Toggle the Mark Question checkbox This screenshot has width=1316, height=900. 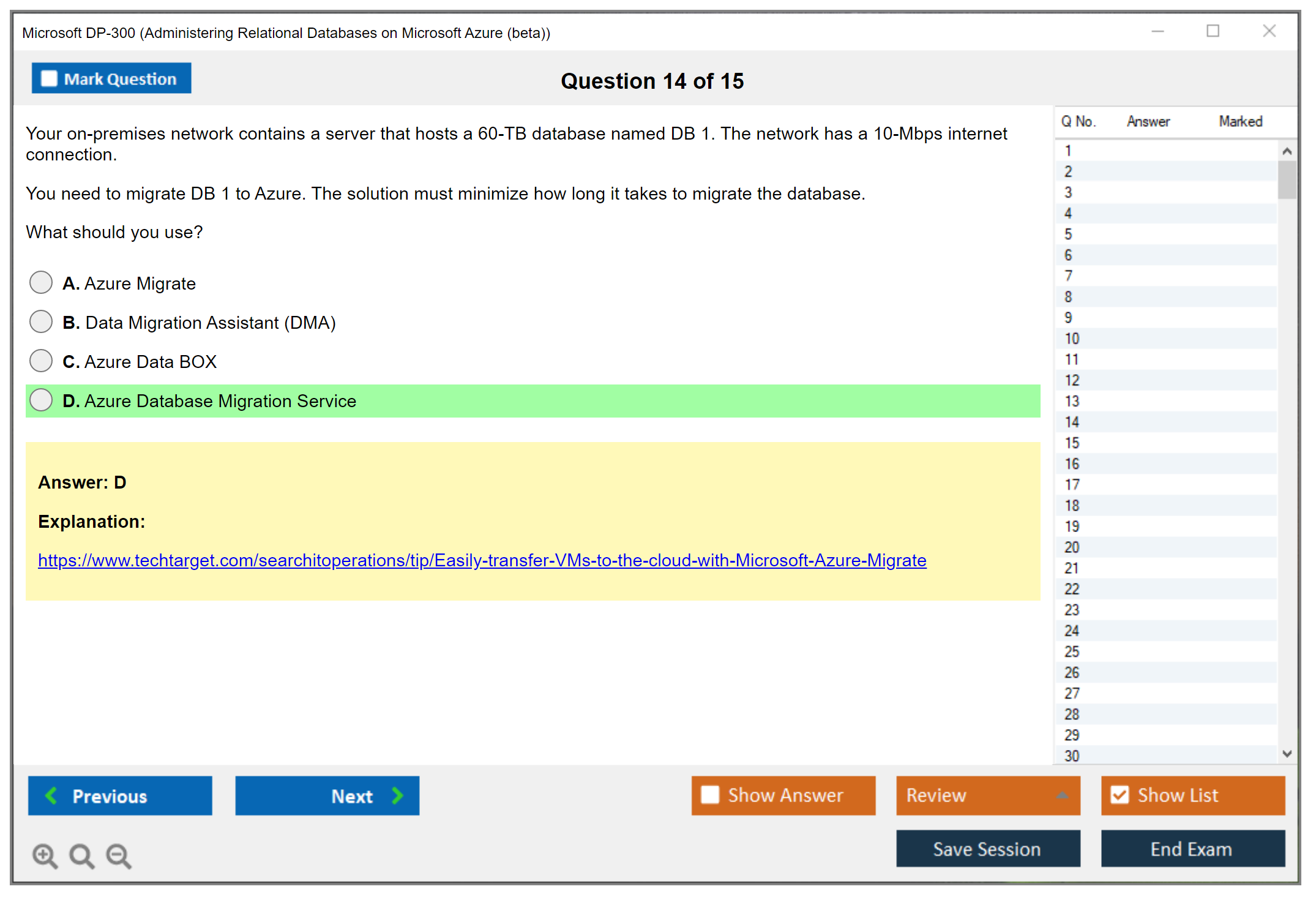pyautogui.click(x=49, y=78)
